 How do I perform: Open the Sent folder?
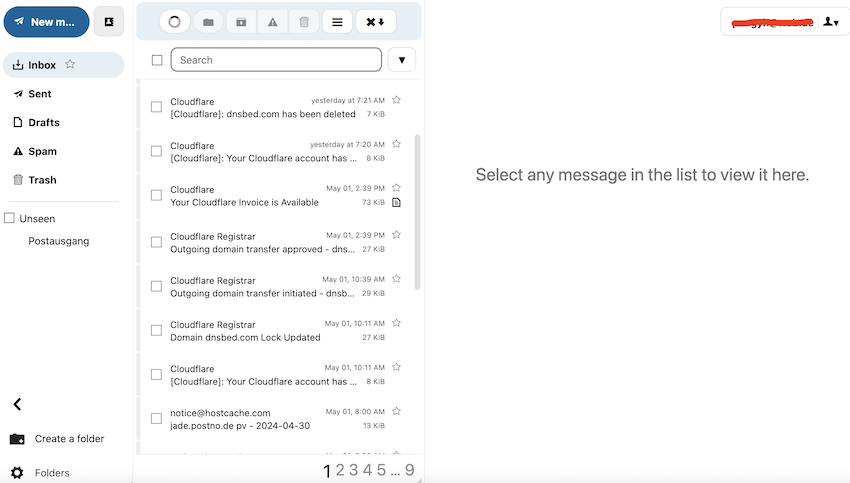pyautogui.click(x=40, y=94)
